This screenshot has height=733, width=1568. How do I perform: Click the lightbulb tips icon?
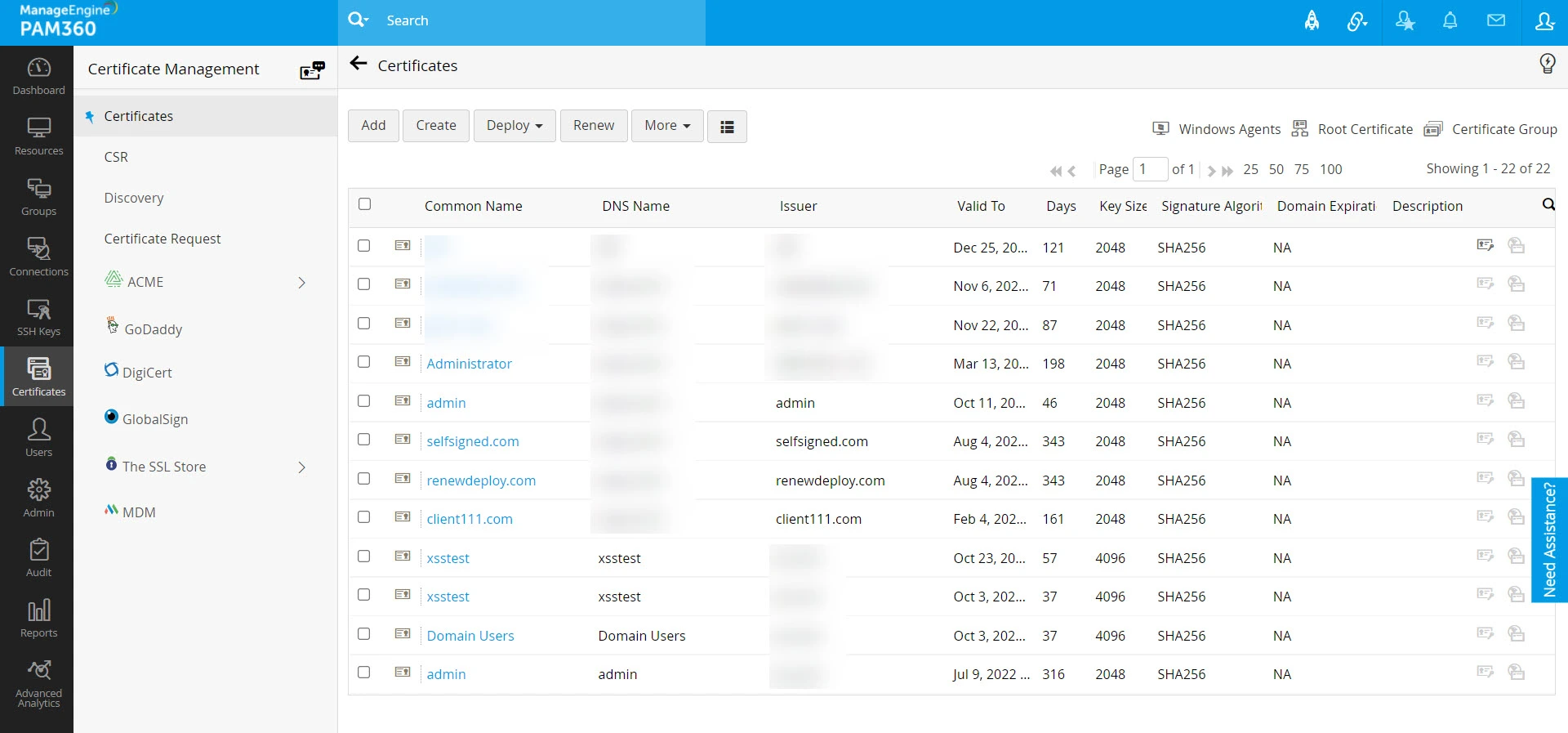1547,64
